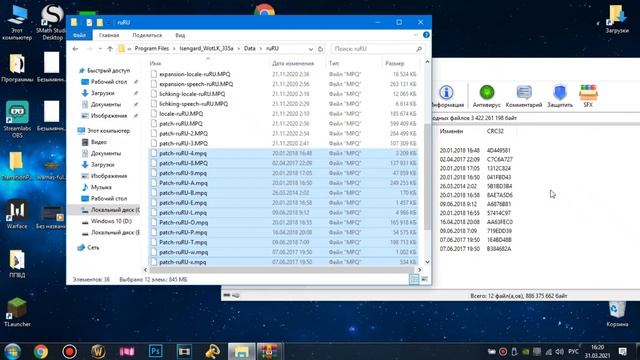
Task: Open File Explorer taskbar button
Action: (x=241, y=351)
